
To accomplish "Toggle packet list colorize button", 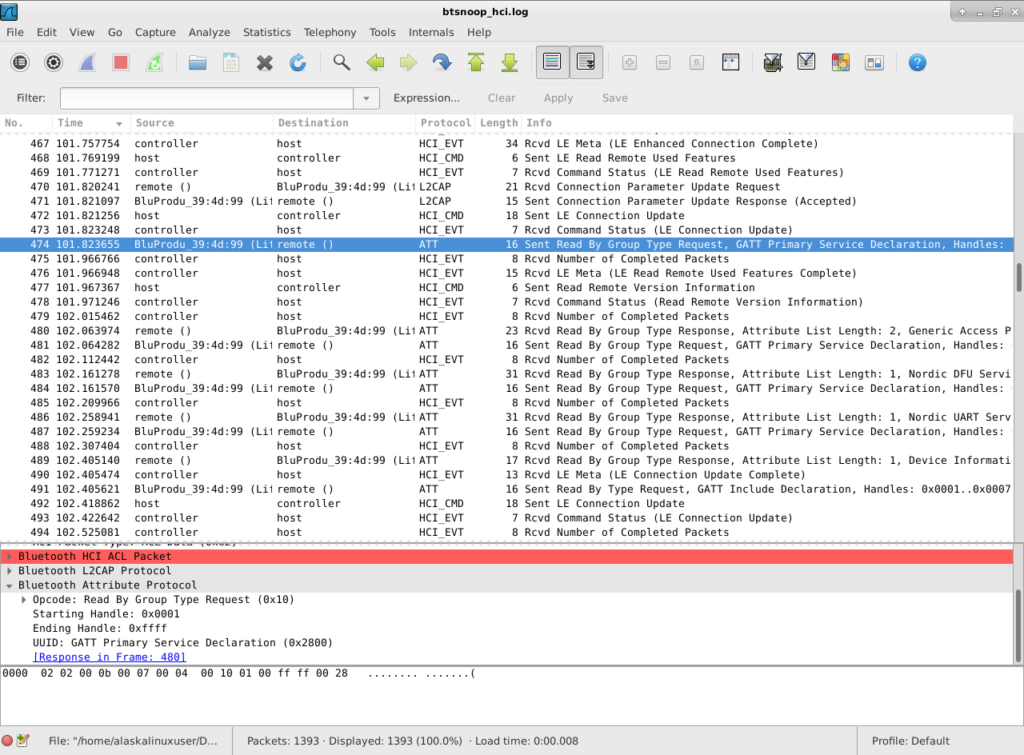I will [x=551, y=63].
